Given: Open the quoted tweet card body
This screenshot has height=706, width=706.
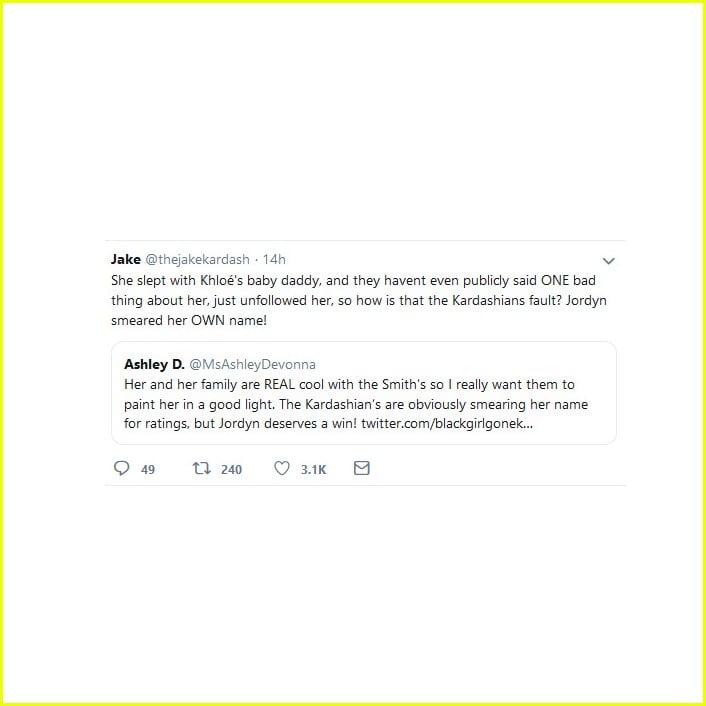Looking at the screenshot, I should pos(364,393).
